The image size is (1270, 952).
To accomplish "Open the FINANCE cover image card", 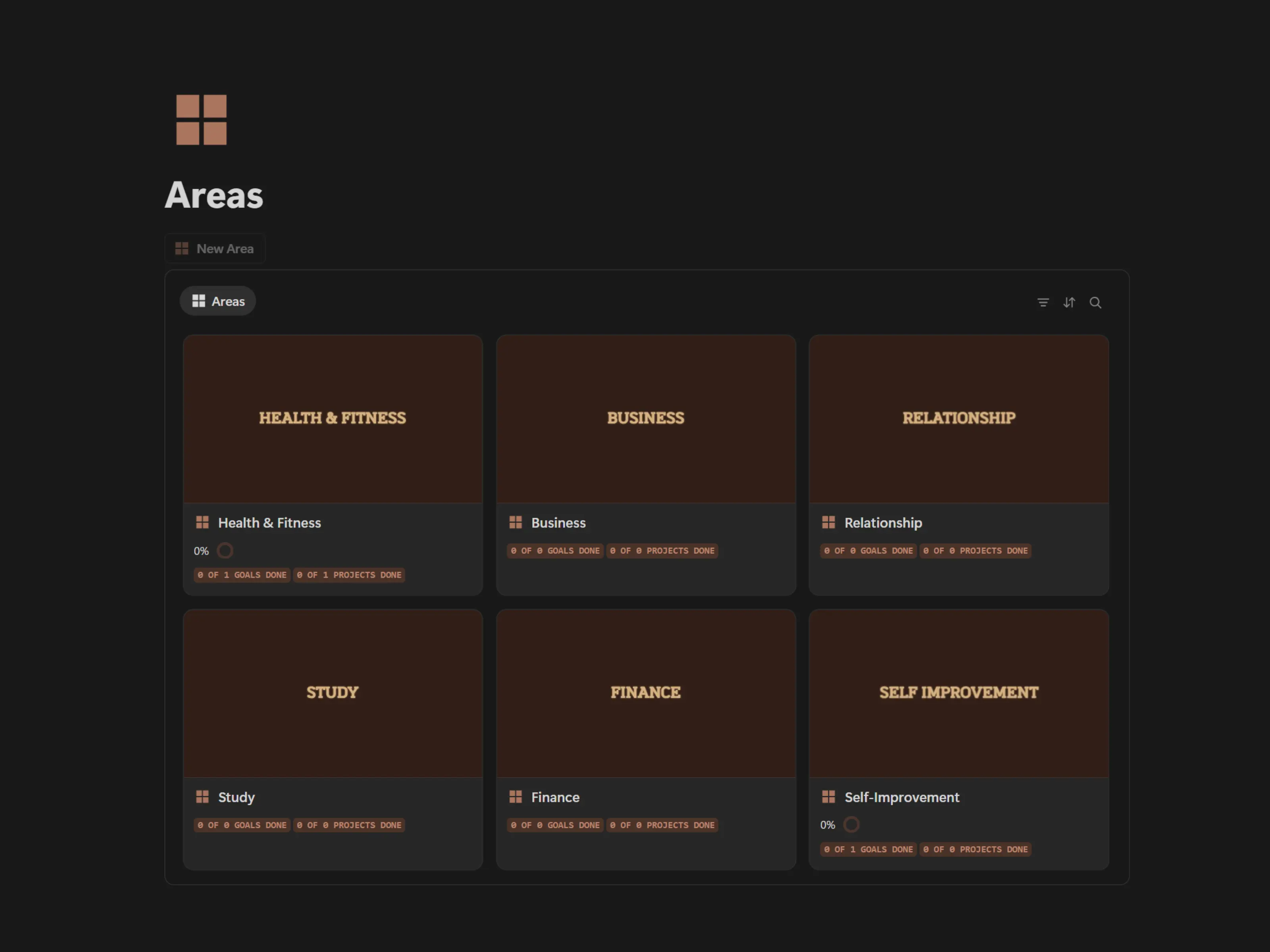I will tap(645, 693).
